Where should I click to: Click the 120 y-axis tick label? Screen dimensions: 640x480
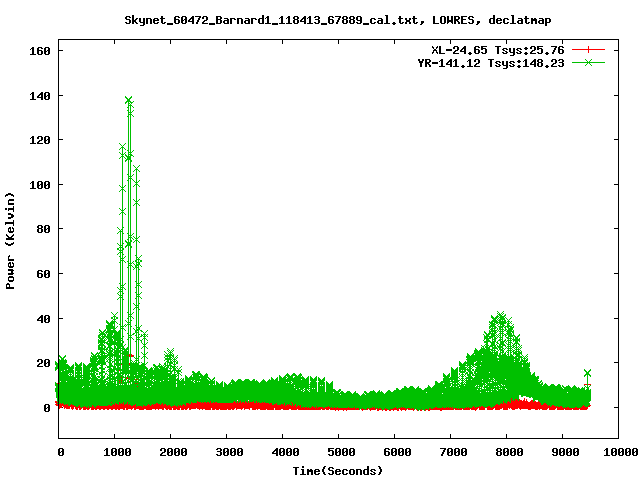pyautogui.click(x=40, y=140)
